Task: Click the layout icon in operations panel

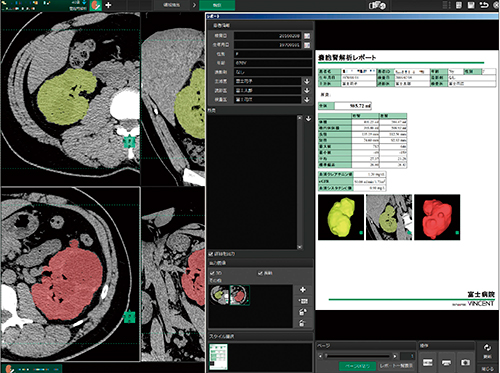Action: pos(427,362)
